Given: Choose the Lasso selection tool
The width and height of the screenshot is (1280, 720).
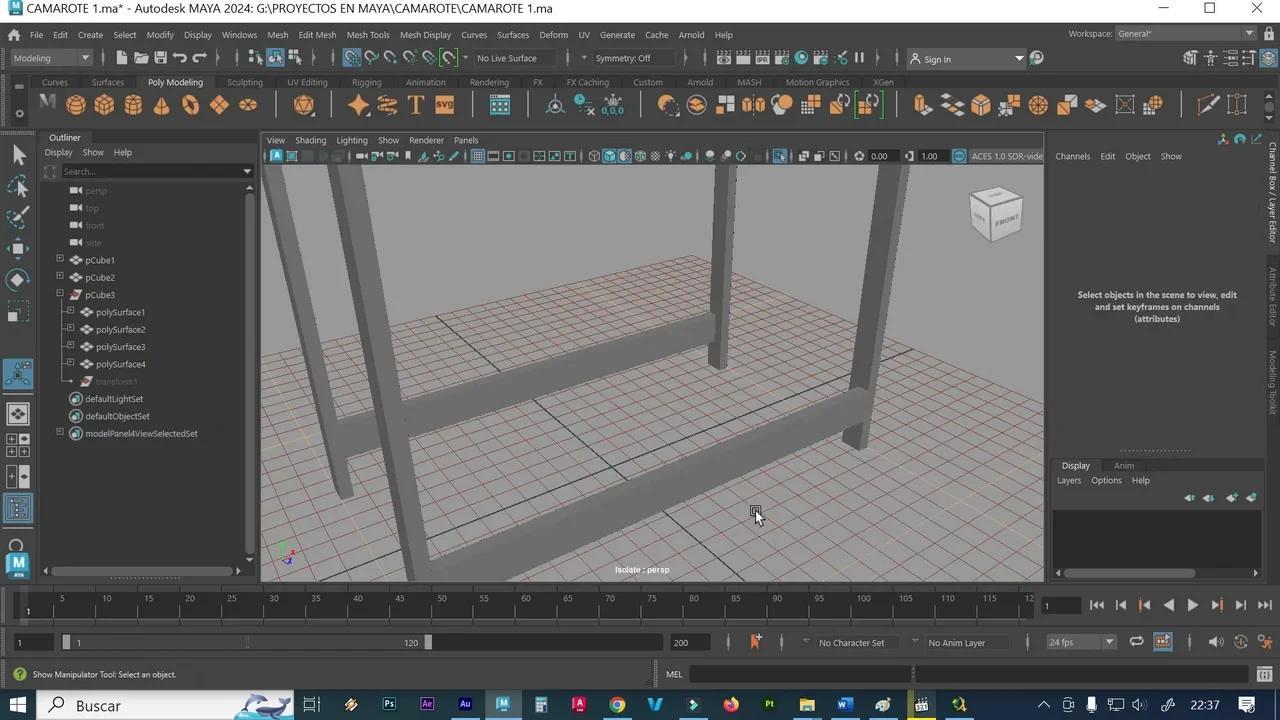Looking at the screenshot, I should click(18, 186).
